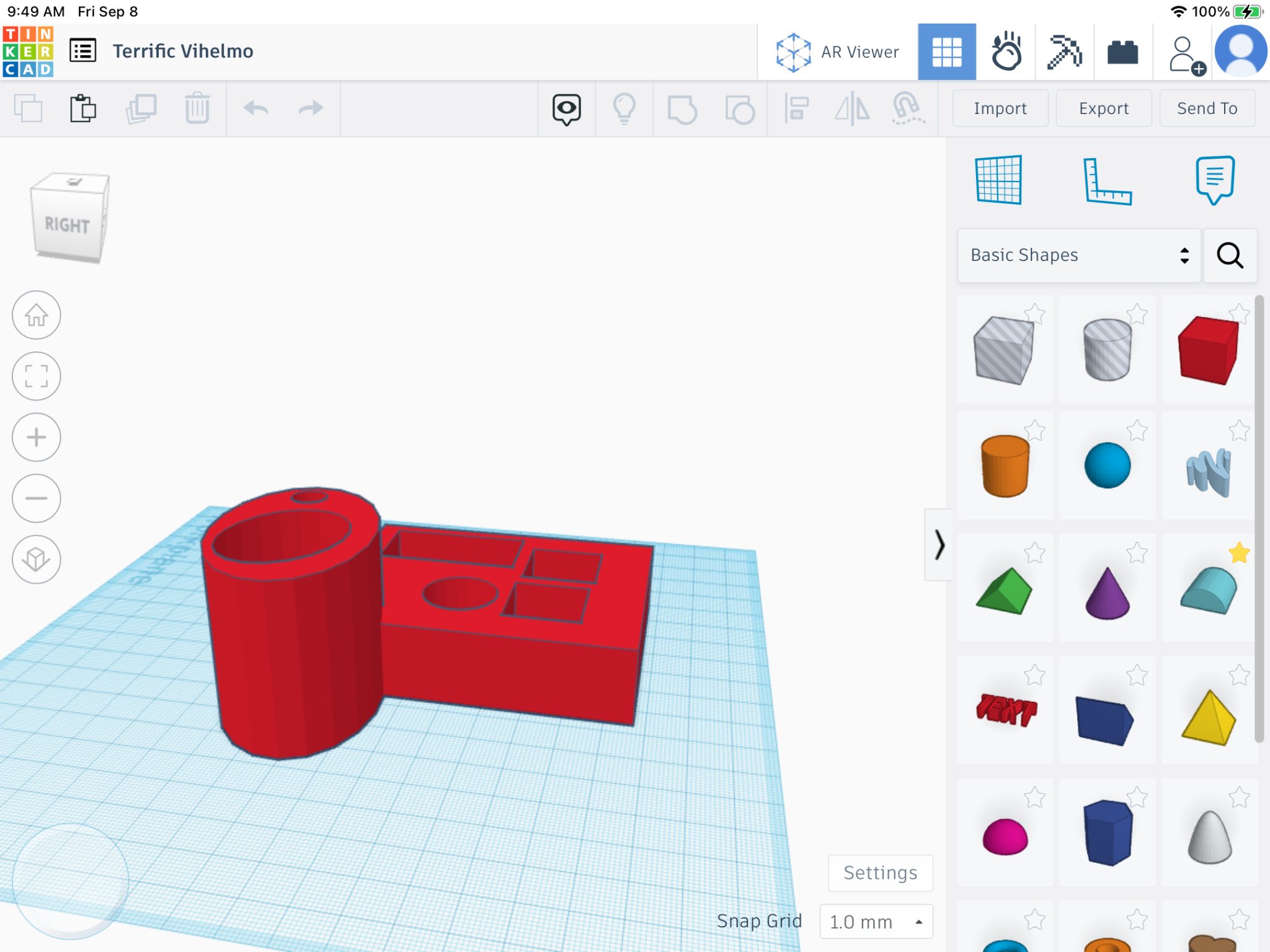Image resolution: width=1270 pixels, height=952 pixels.
Task: Select the red Box shape thumbnail
Action: tap(1207, 350)
